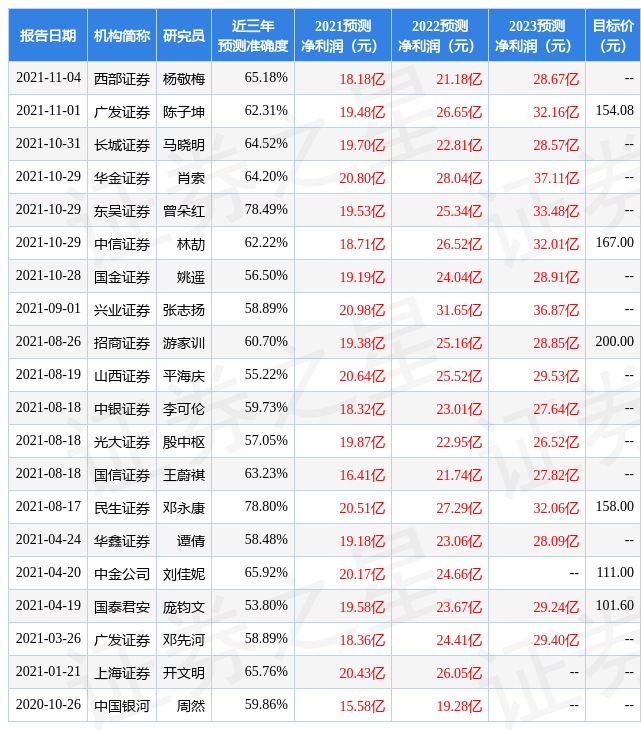Select analyst name 周然

(191, 706)
